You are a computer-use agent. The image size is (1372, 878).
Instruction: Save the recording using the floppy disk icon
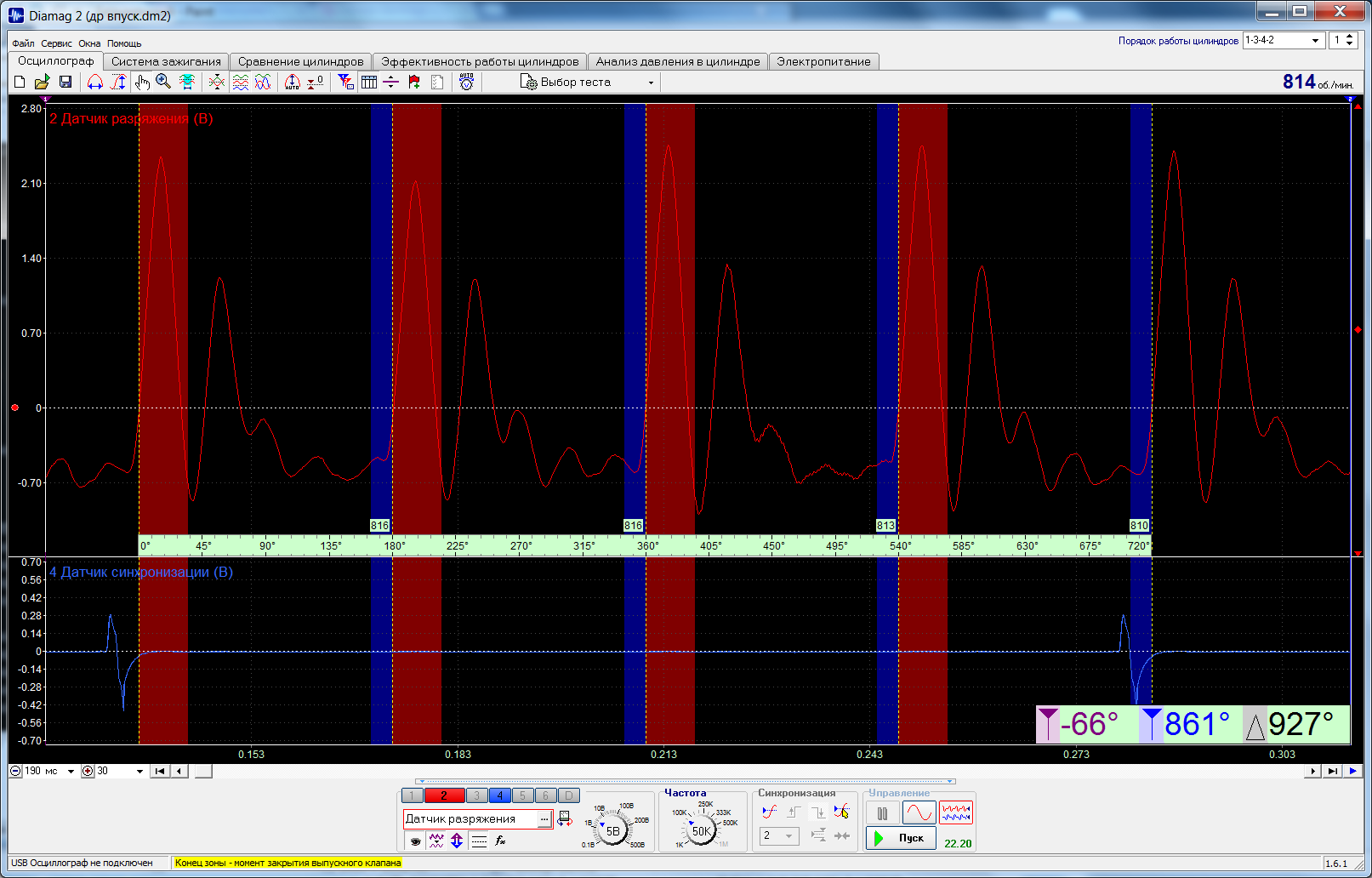[65, 82]
